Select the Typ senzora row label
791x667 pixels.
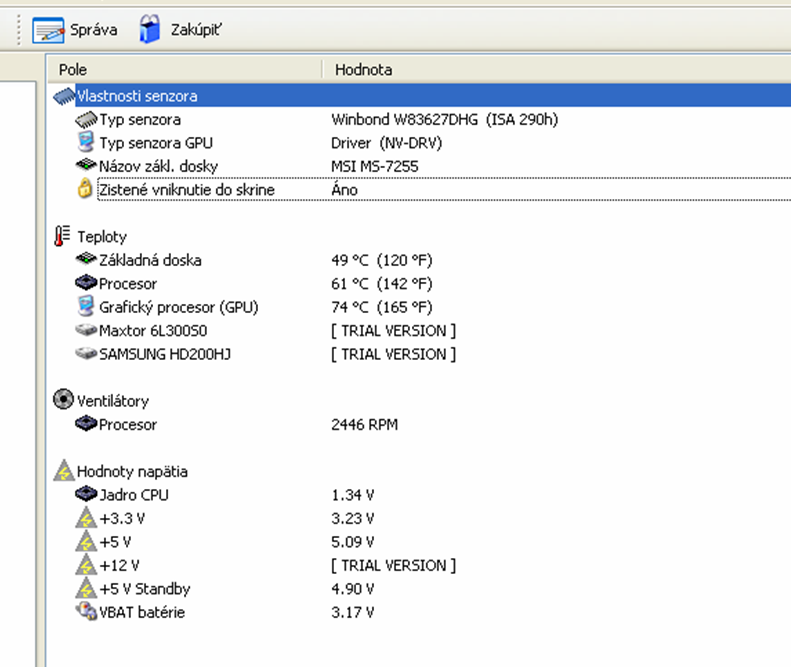(x=140, y=120)
